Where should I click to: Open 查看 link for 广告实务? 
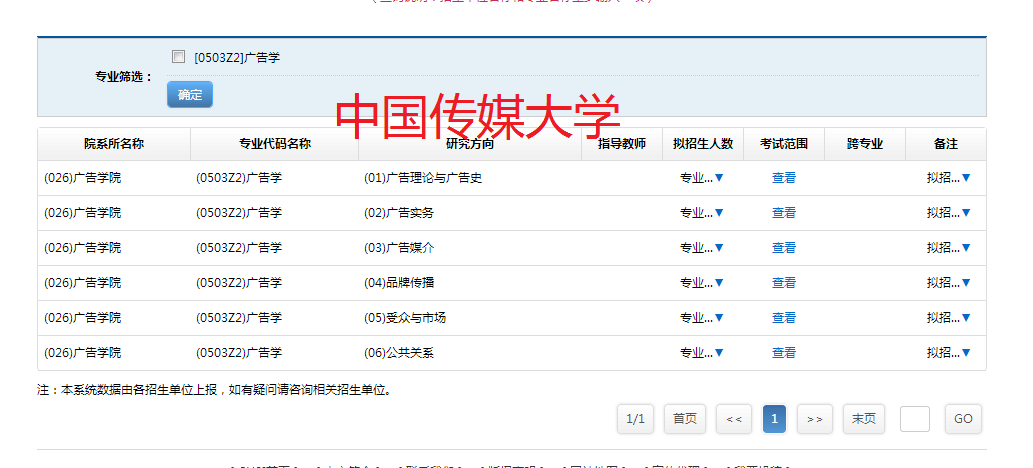[784, 213]
